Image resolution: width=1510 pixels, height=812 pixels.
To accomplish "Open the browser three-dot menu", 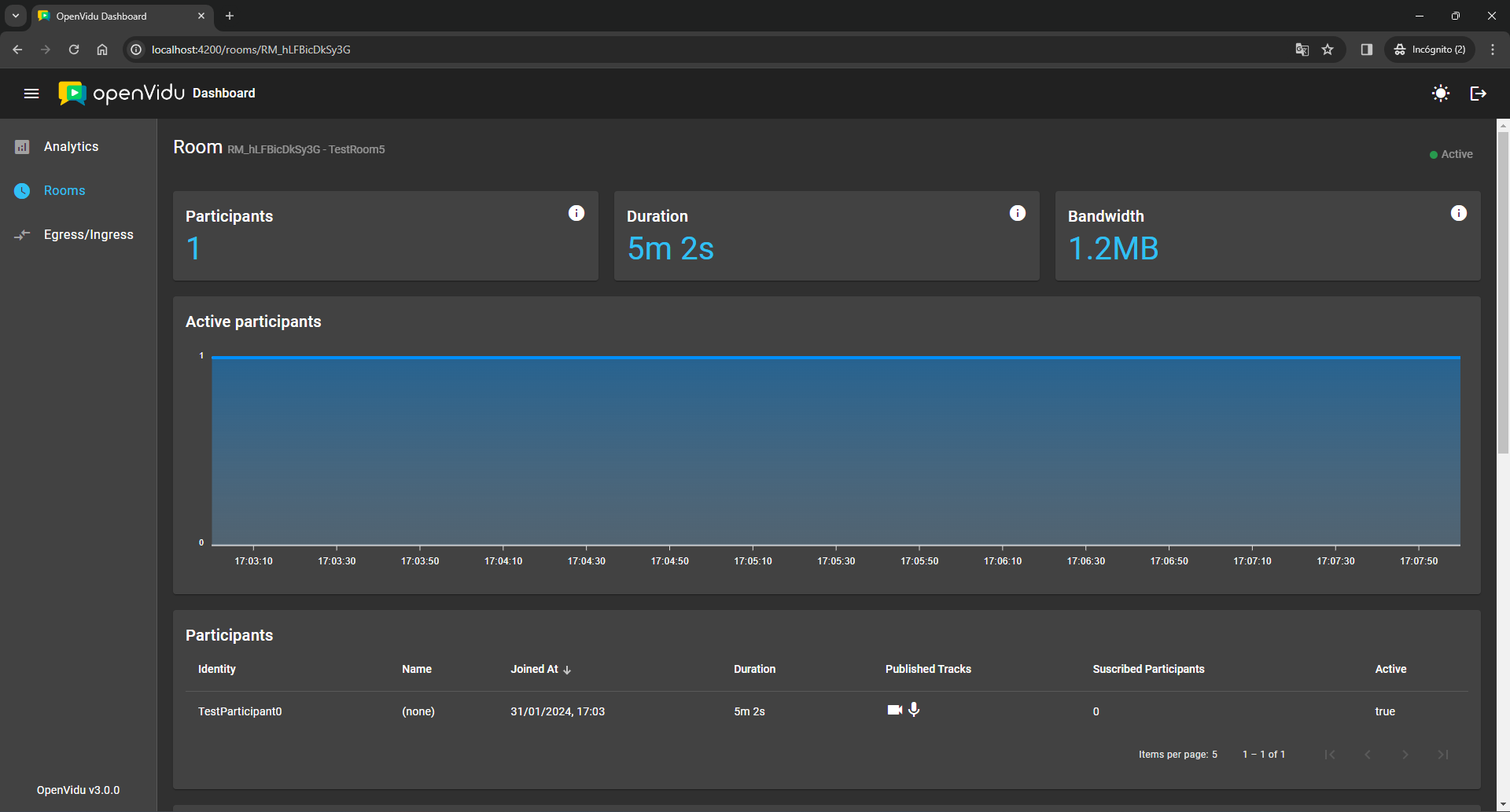I will (1492, 50).
